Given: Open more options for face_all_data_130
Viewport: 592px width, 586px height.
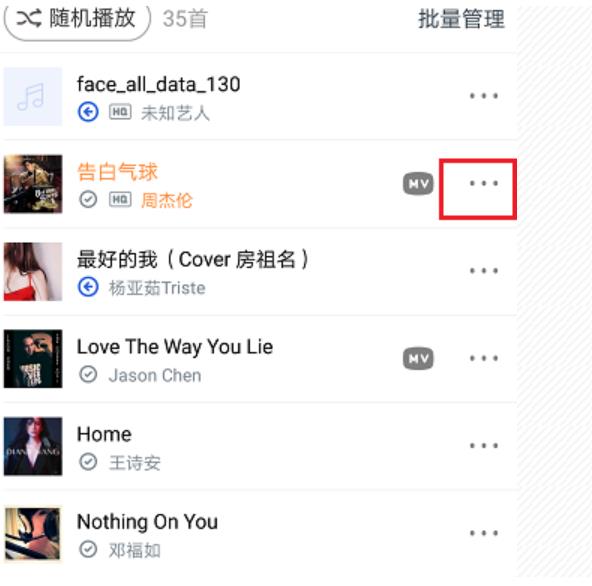Looking at the screenshot, I should point(484,96).
